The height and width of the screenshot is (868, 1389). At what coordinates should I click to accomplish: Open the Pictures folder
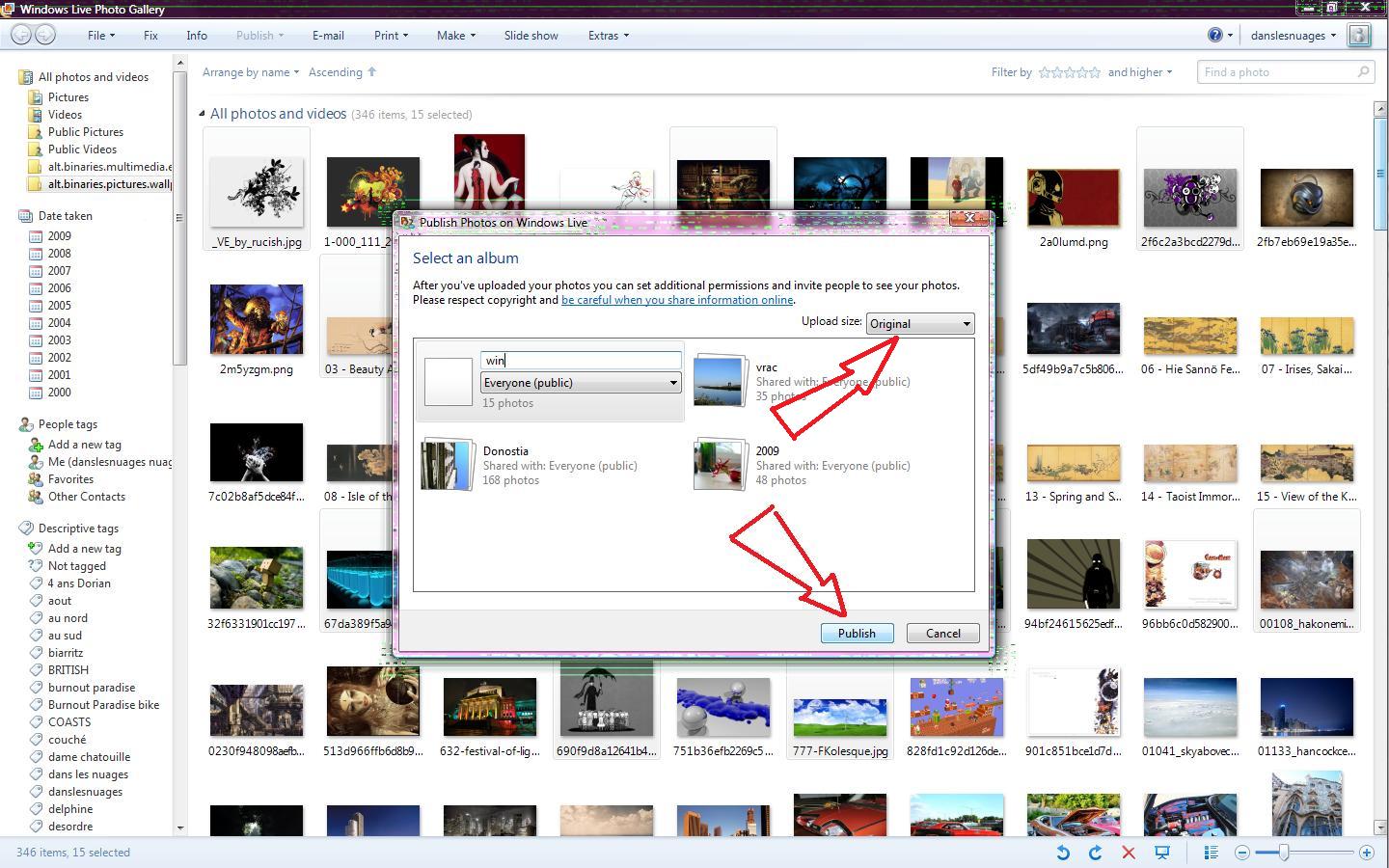68,97
